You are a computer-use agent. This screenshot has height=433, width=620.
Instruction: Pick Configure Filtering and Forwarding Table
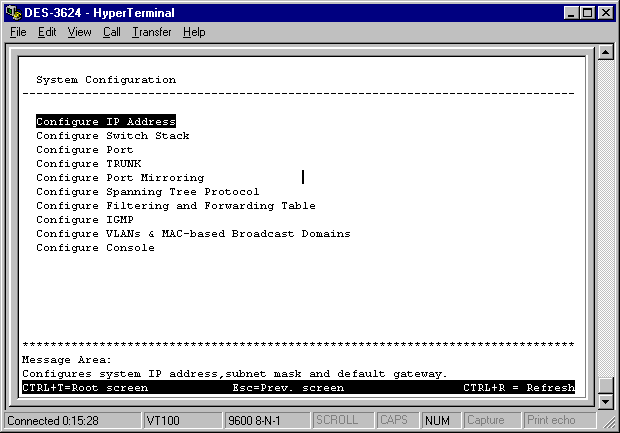pyautogui.click(x=176, y=206)
